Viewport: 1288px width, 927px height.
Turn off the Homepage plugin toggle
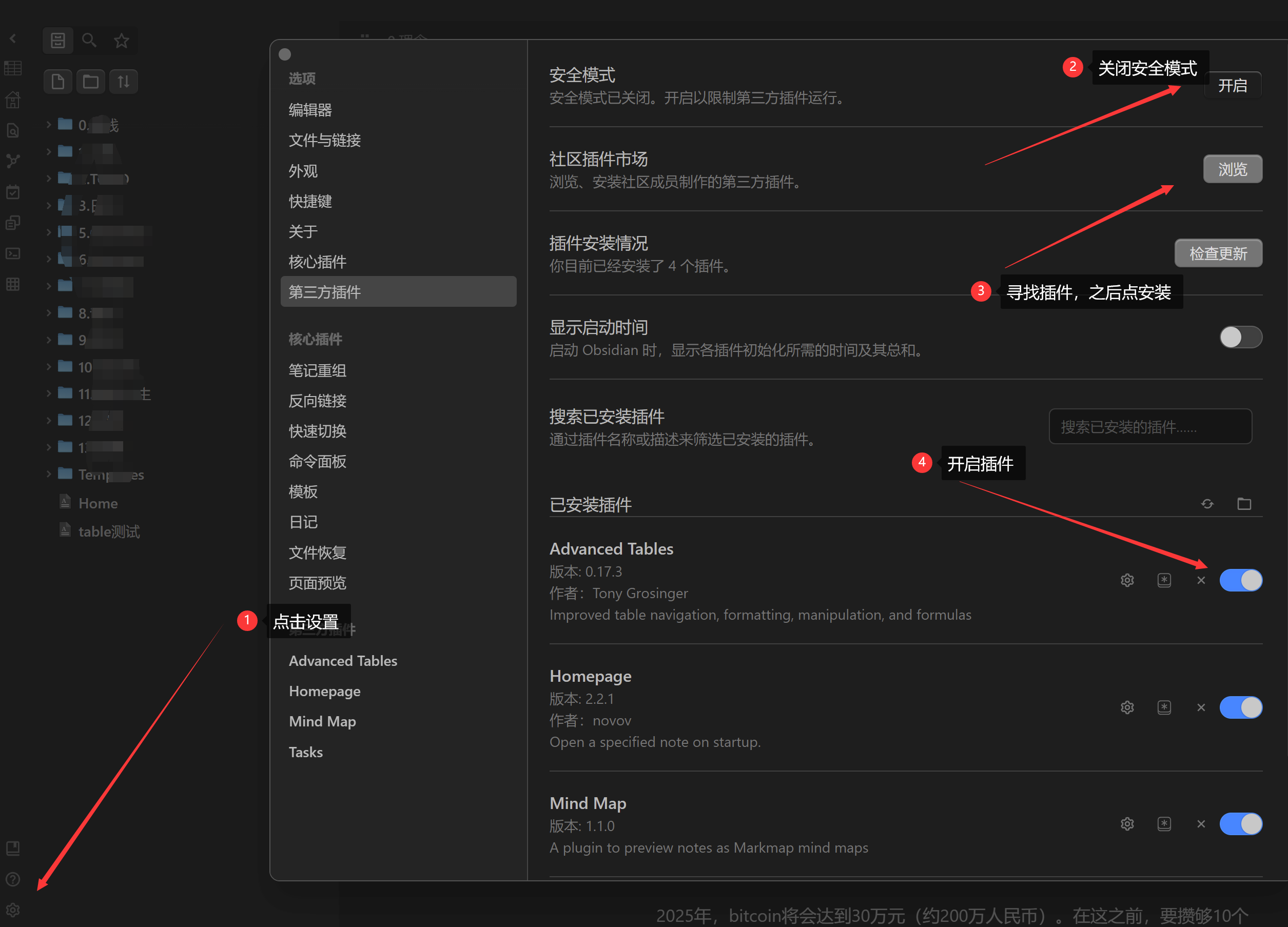1240,707
